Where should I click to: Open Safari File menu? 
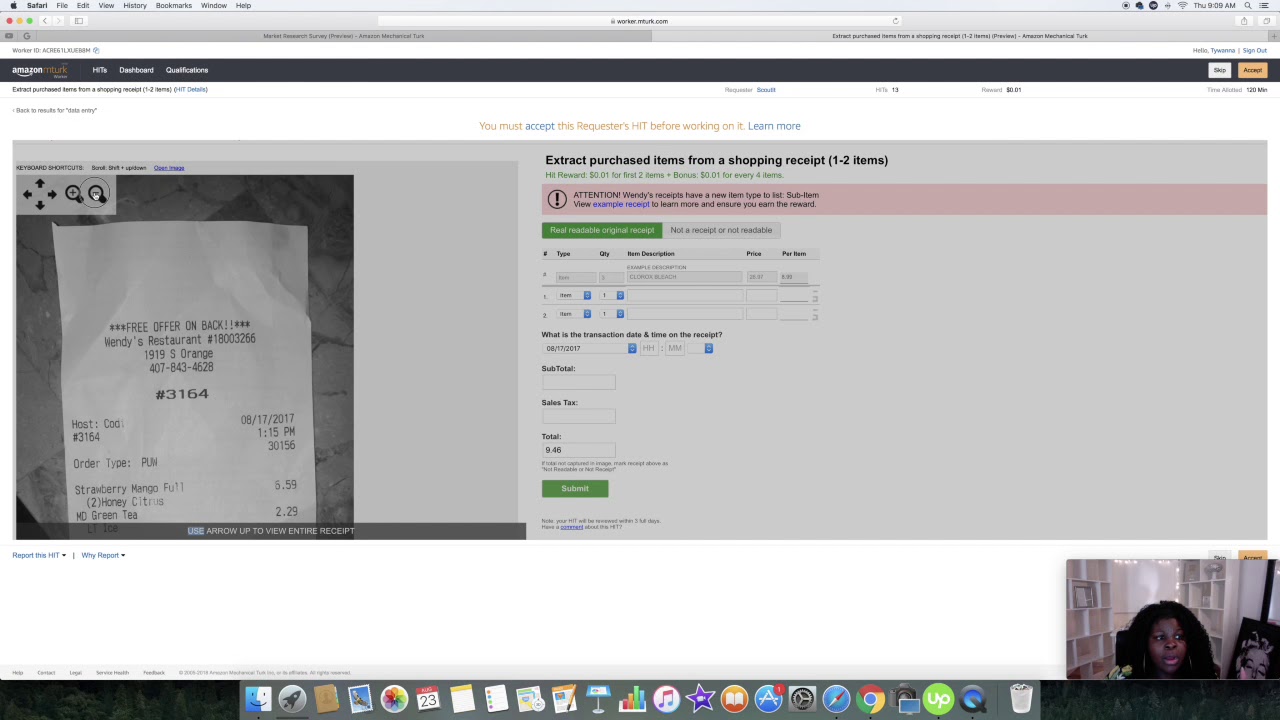[62, 5]
